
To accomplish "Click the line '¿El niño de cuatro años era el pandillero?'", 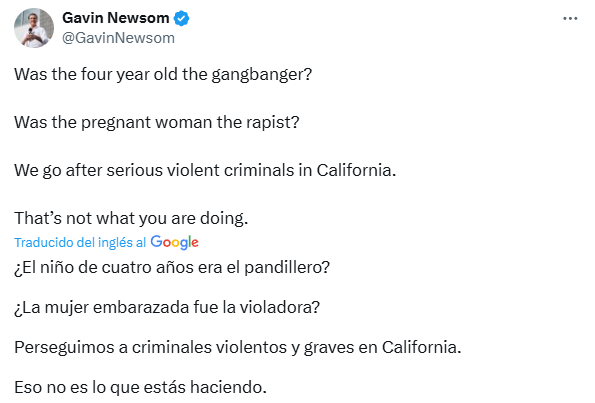I will (x=172, y=268).
